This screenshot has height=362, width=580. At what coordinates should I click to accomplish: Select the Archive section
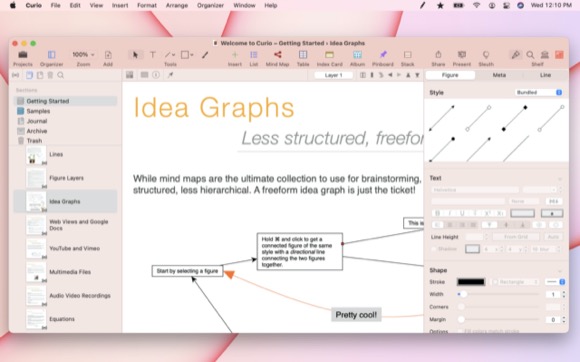[x=37, y=131]
